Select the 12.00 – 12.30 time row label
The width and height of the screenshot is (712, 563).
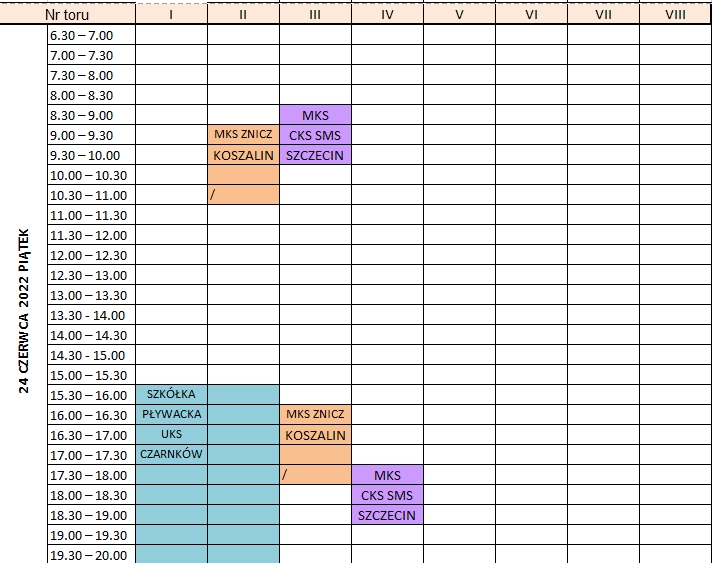click(91, 255)
